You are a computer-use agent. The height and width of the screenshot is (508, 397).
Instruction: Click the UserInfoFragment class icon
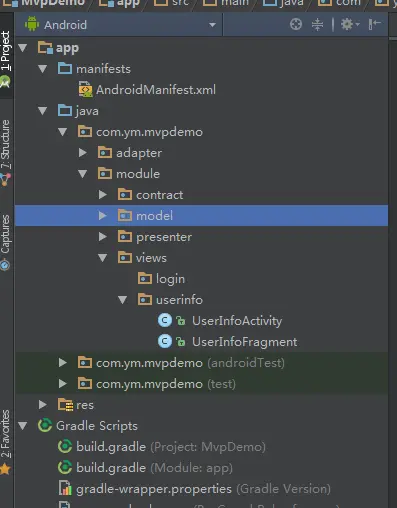[165, 342]
